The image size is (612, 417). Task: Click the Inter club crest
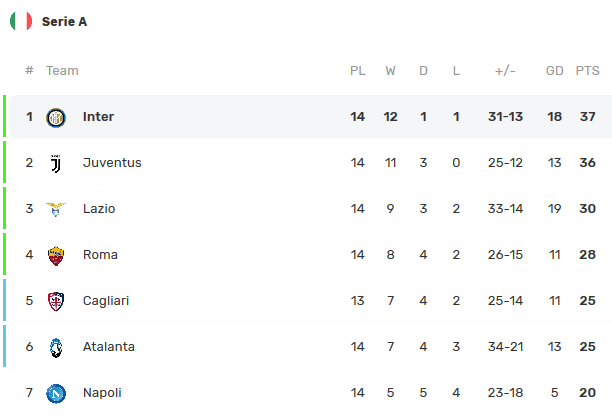coord(56,117)
